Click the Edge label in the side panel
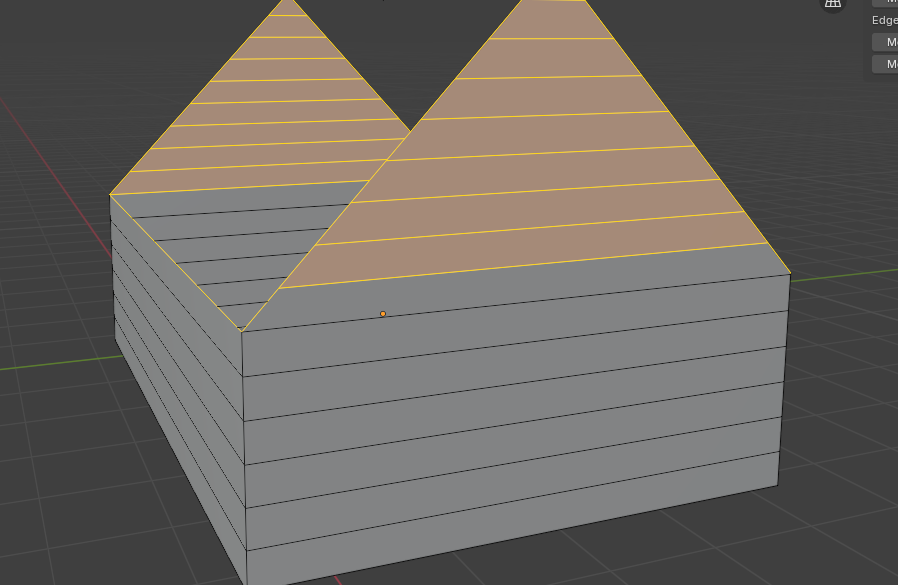 point(885,21)
